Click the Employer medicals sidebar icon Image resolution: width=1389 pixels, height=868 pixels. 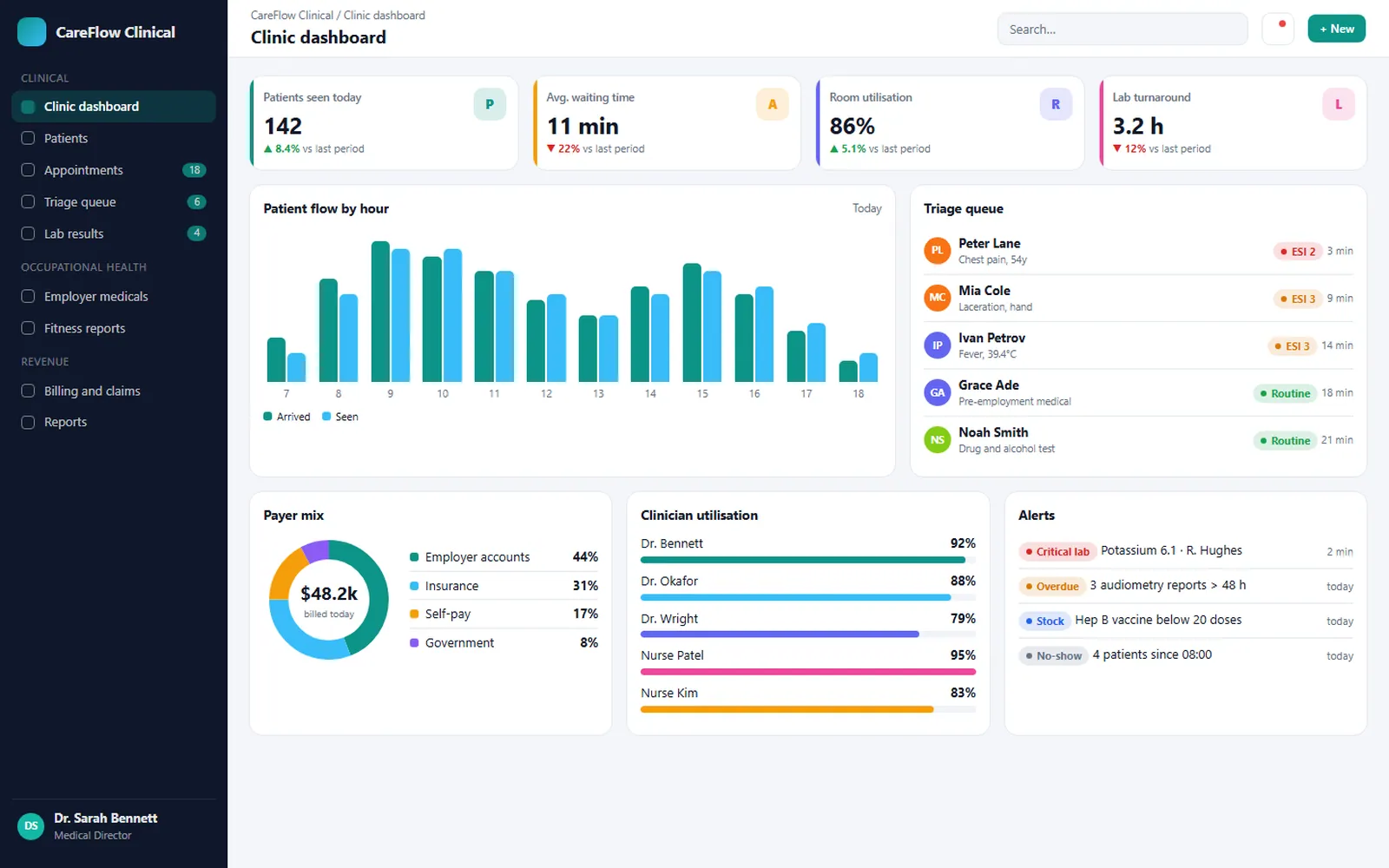point(28,296)
